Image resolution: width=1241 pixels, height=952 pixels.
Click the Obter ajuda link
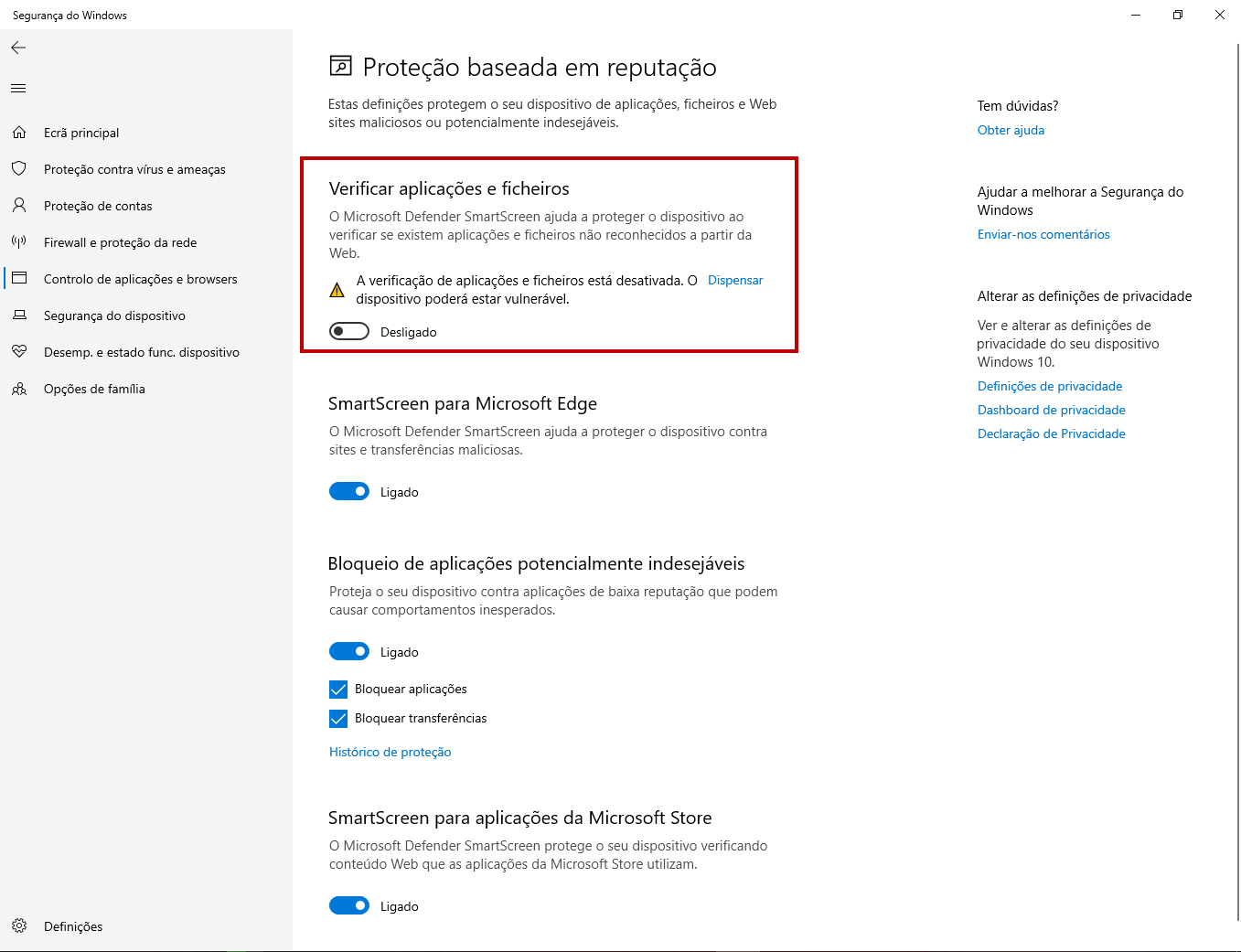click(x=1011, y=130)
